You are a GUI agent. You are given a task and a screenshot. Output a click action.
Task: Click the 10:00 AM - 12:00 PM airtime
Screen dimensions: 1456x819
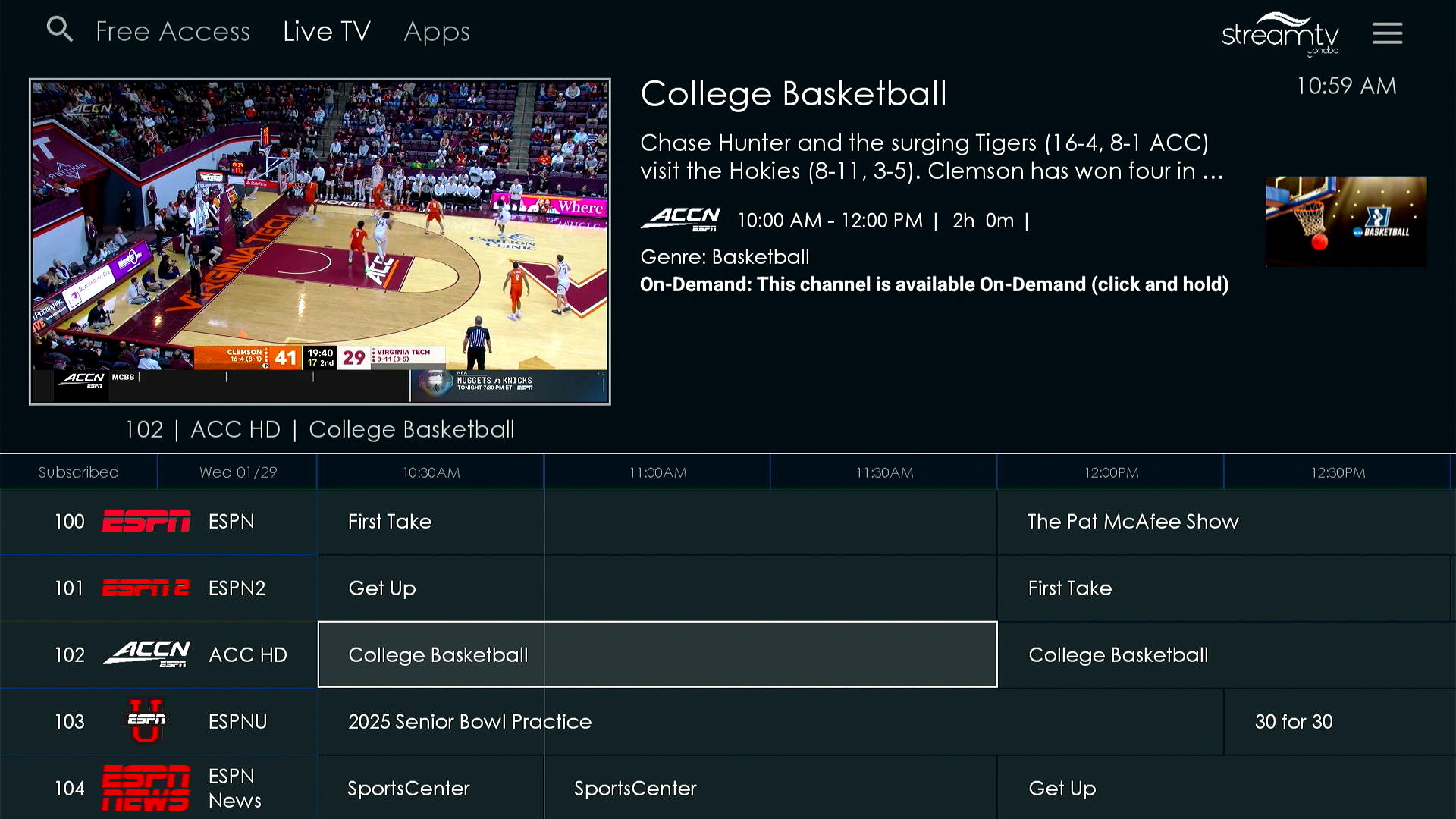coord(830,221)
